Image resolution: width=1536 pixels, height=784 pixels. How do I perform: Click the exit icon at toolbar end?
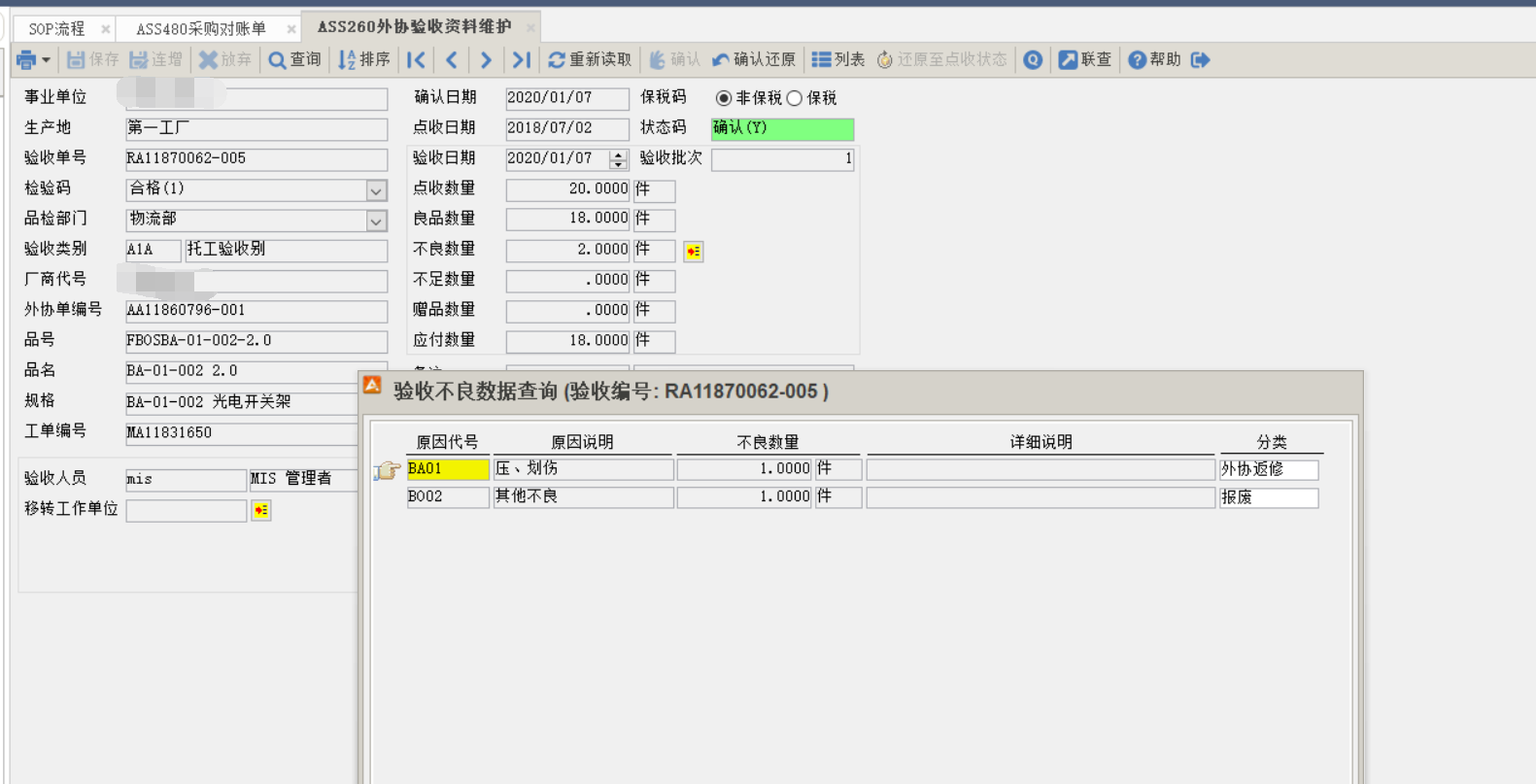pyautogui.click(x=1201, y=60)
